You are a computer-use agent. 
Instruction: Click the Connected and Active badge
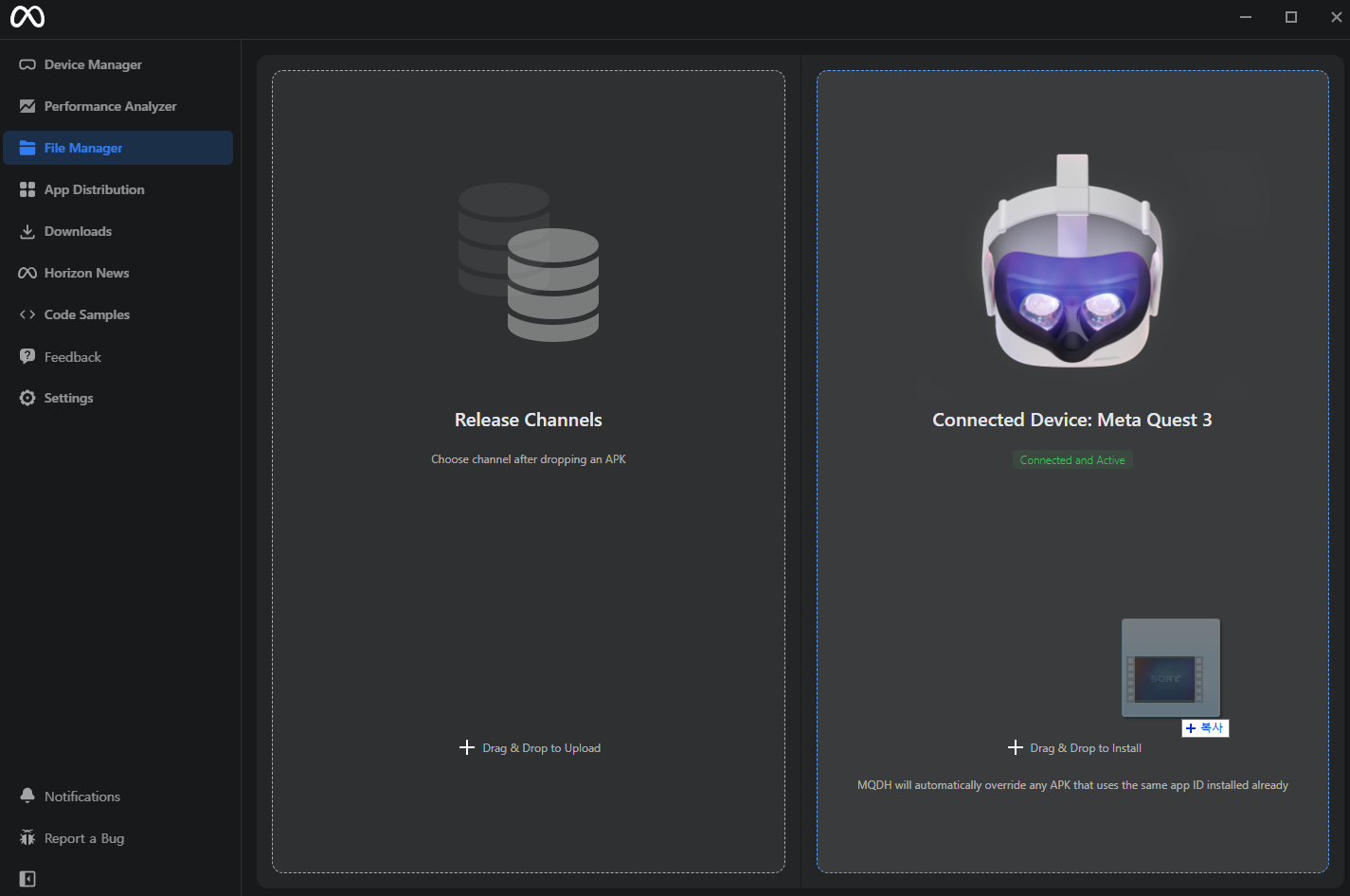click(x=1072, y=460)
